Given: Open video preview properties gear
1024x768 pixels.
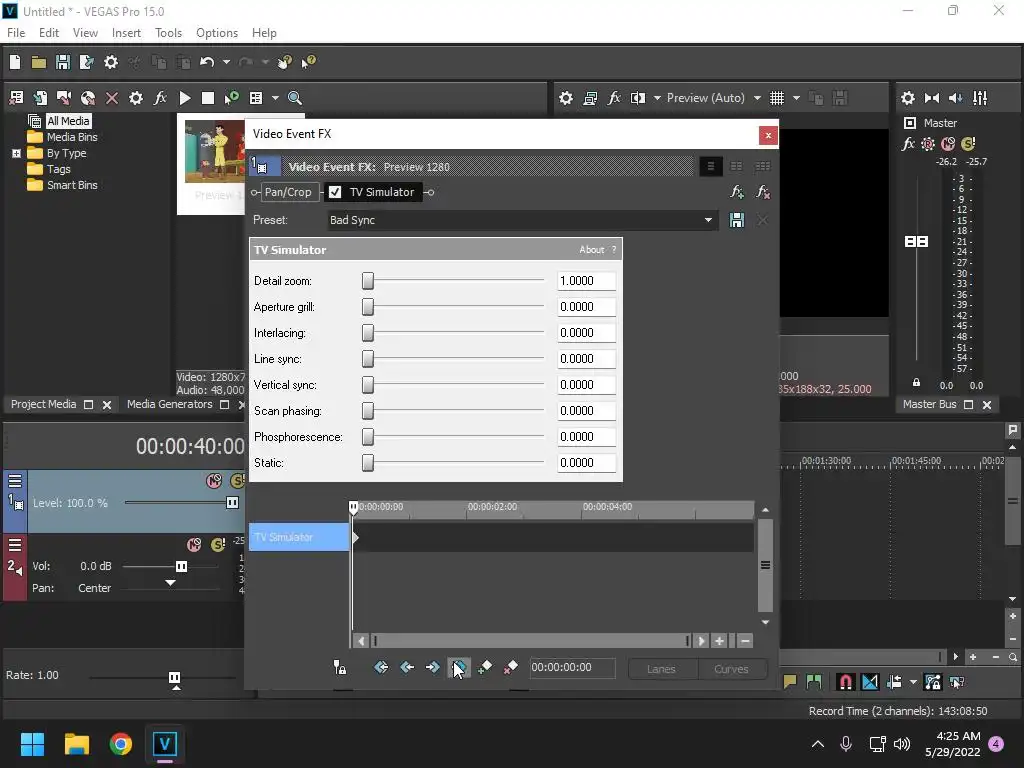Looking at the screenshot, I should pyautogui.click(x=566, y=98).
